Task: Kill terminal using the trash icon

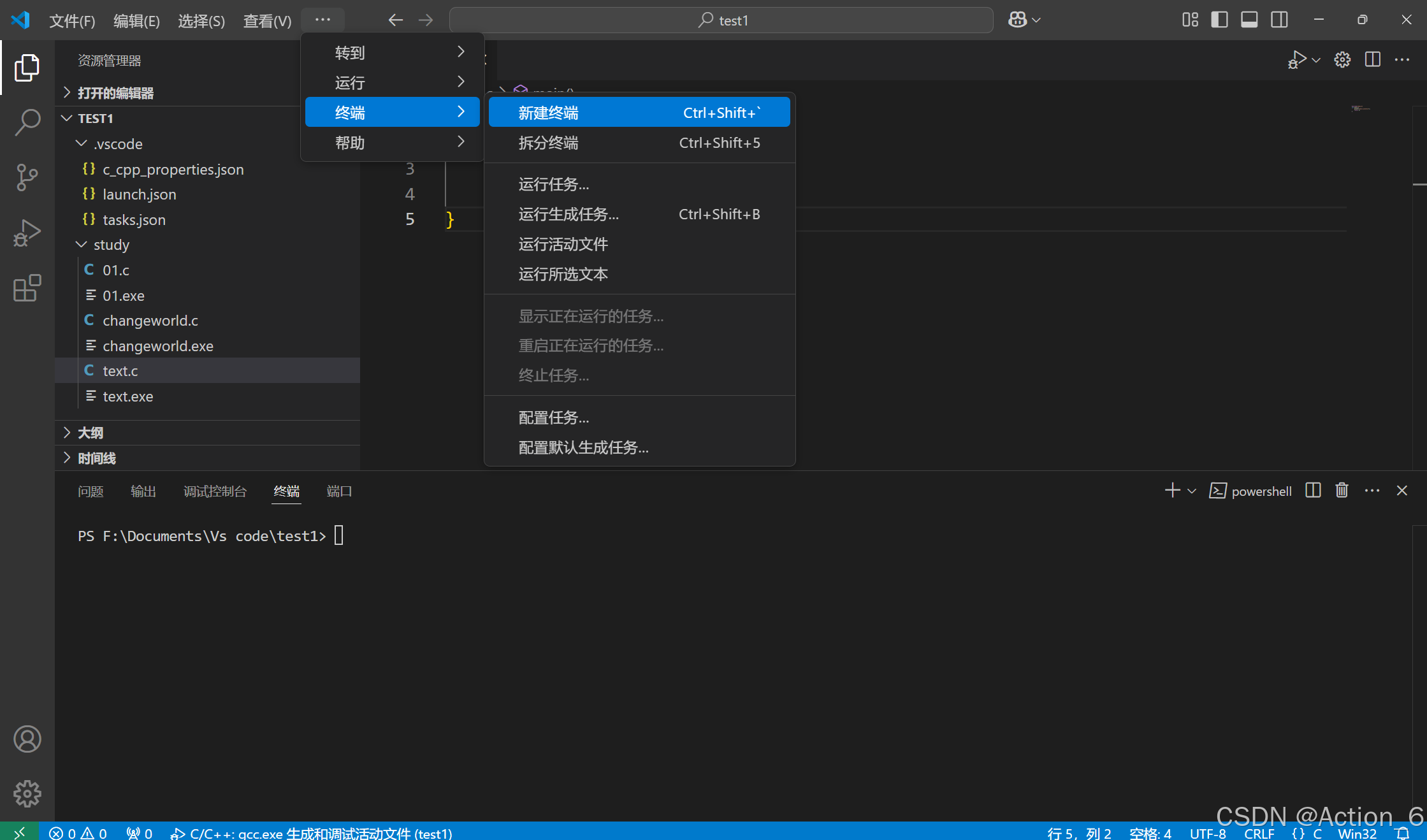Action: pyautogui.click(x=1342, y=490)
